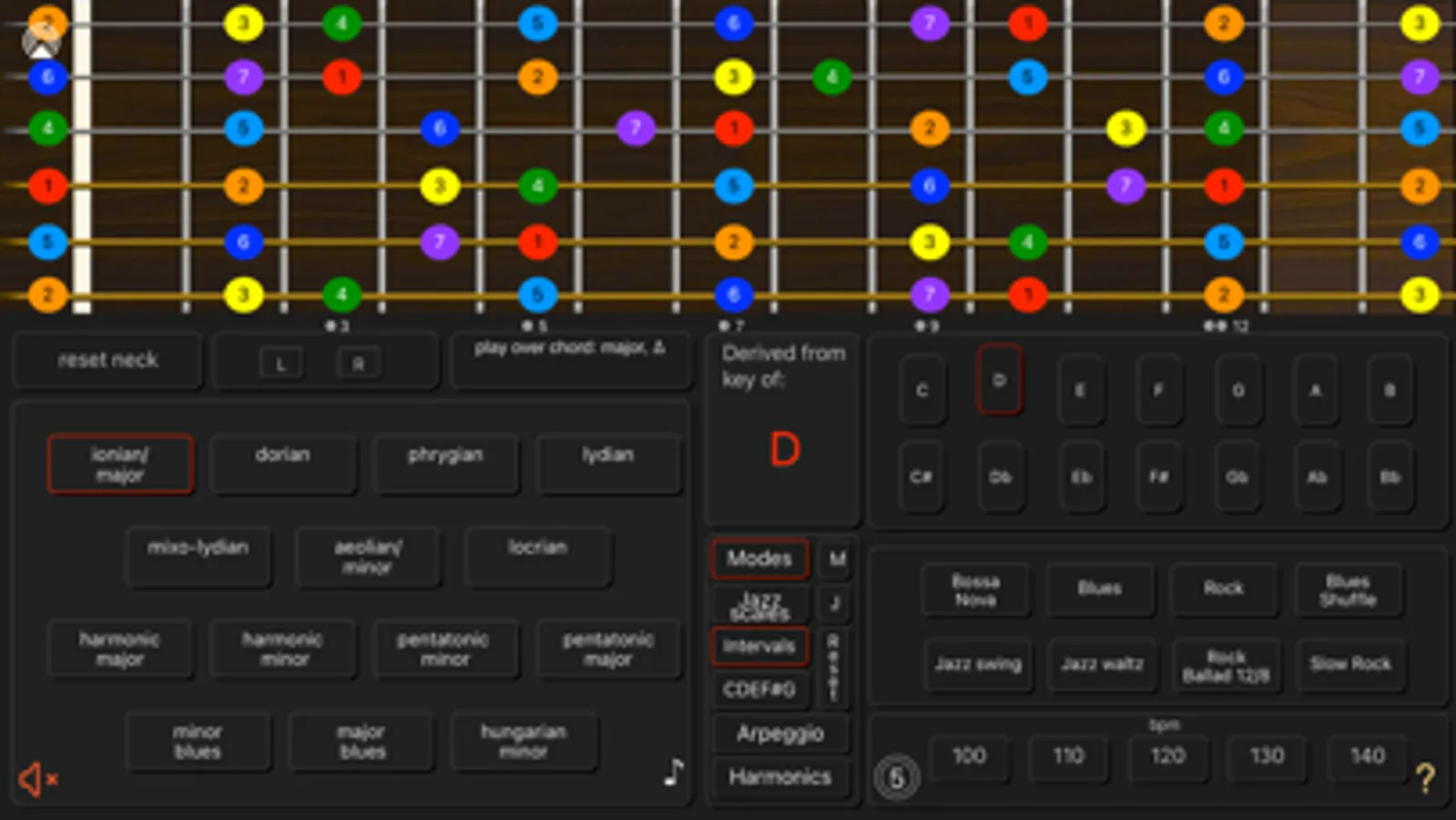Image resolution: width=1456 pixels, height=820 pixels.
Task: Select the ionian/major scale
Action: (x=119, y=465)
